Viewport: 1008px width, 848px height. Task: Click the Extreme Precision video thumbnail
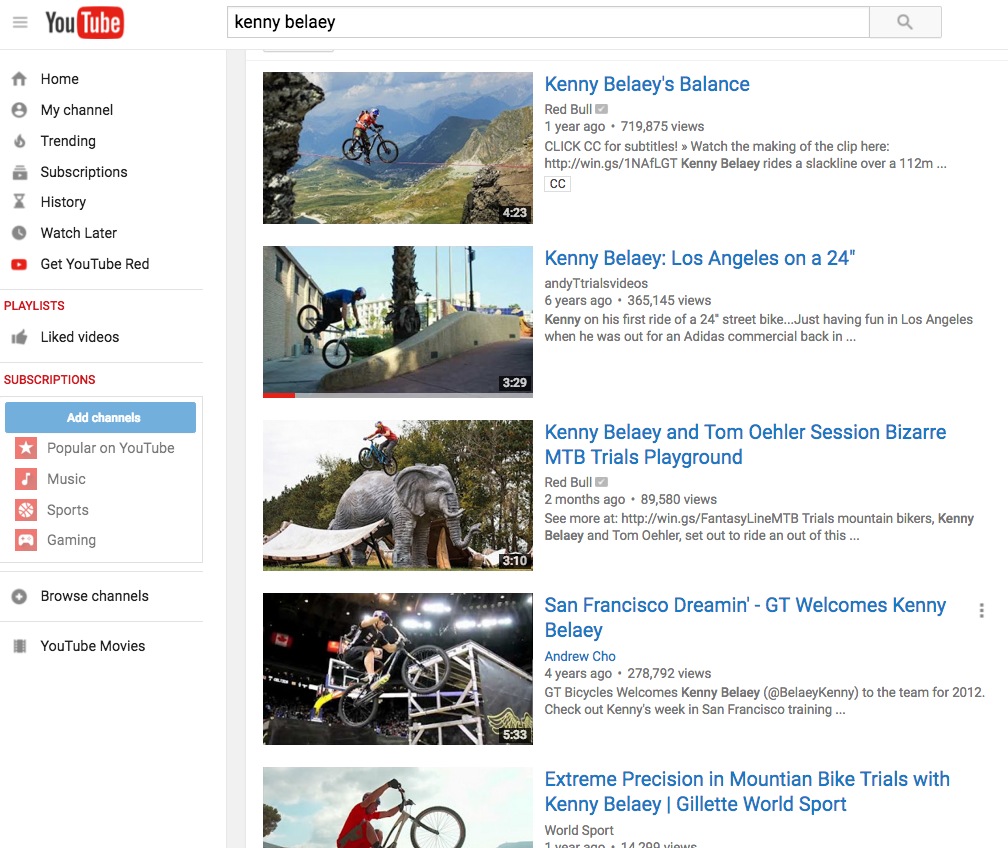click(398, 807)
